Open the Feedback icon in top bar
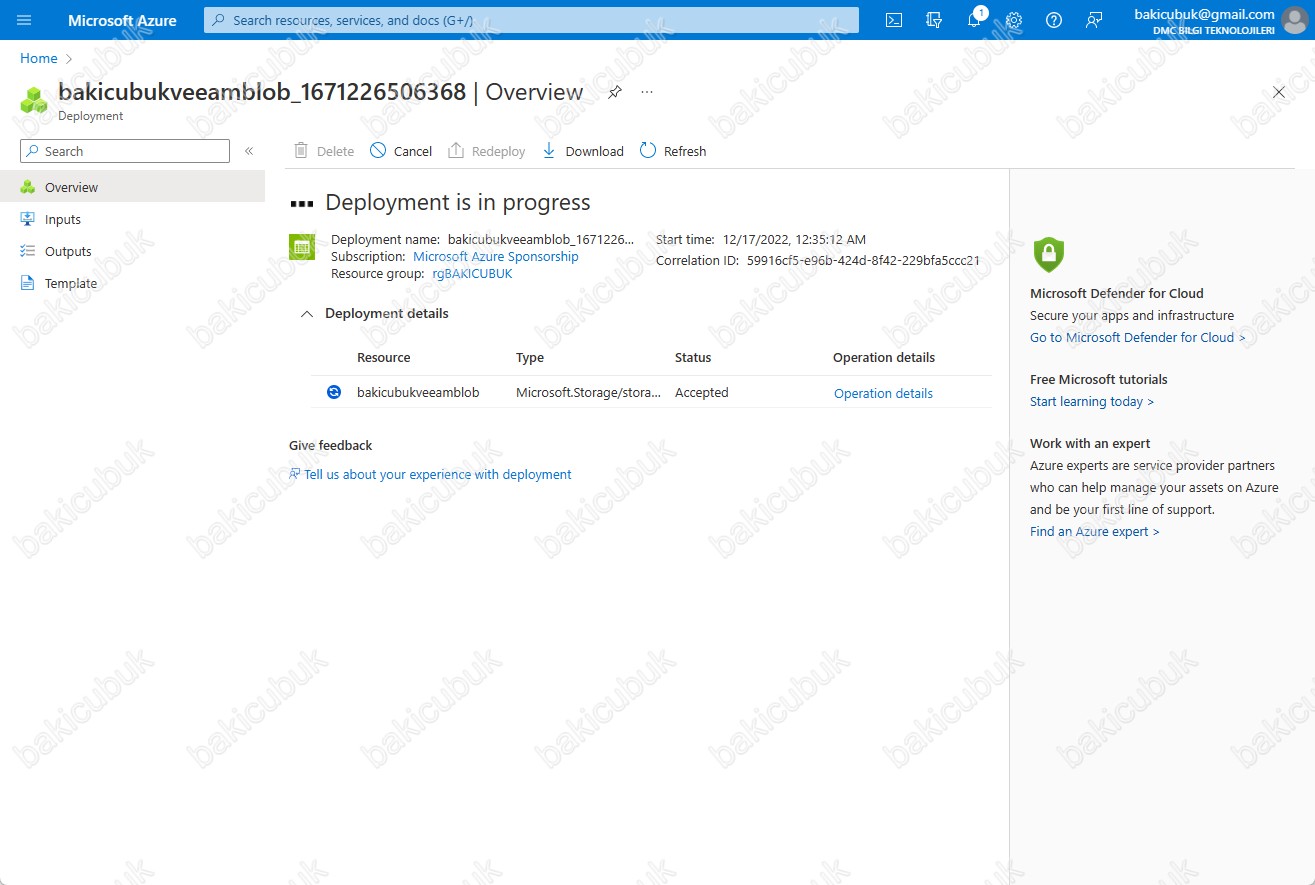This screenshot has width=1315, height=885. 1094,20
